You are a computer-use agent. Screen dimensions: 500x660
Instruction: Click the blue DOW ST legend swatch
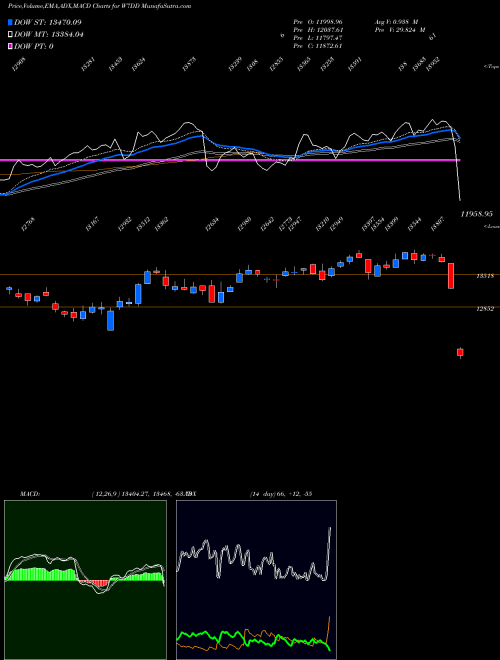pyautogui.click(x=10, y=22)
